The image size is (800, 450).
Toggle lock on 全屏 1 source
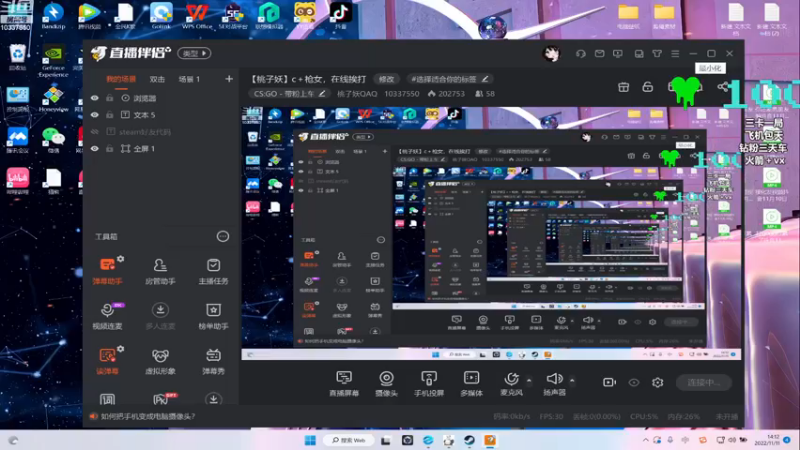click(x=110, y=148)
